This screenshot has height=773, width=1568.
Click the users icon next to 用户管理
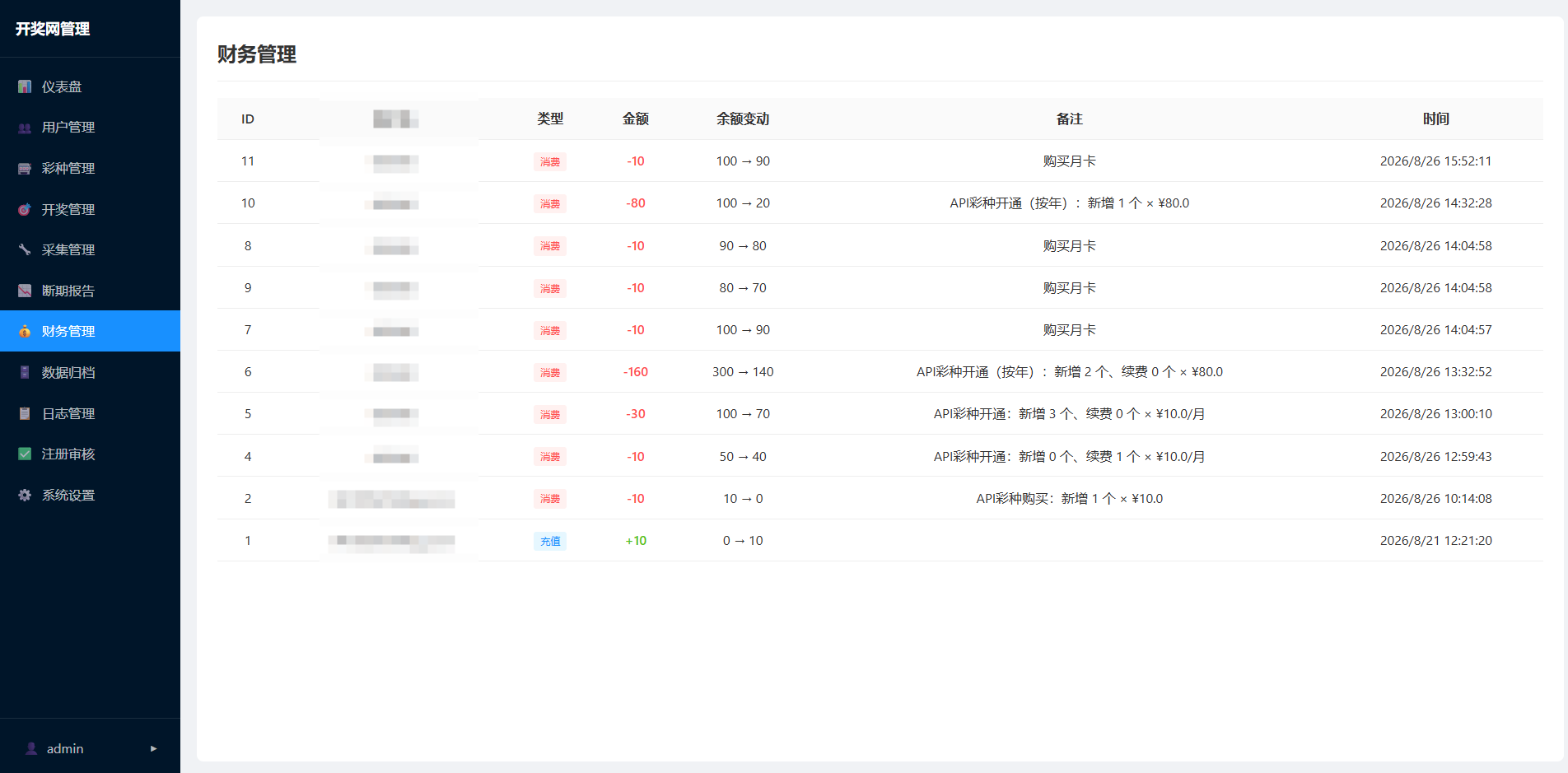pyautogui.click(x=25, y=128)
